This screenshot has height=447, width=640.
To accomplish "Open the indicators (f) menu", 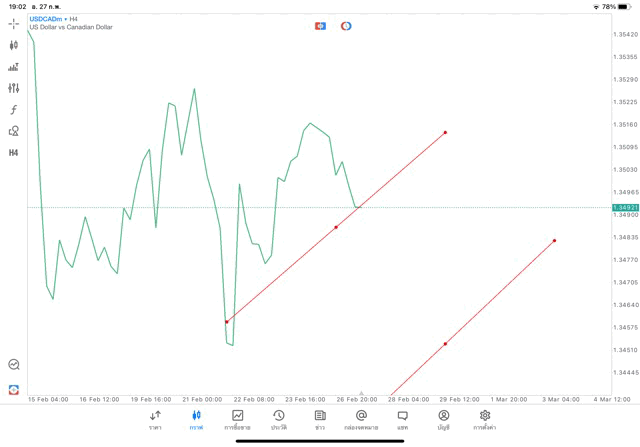I will pos(14,110).
